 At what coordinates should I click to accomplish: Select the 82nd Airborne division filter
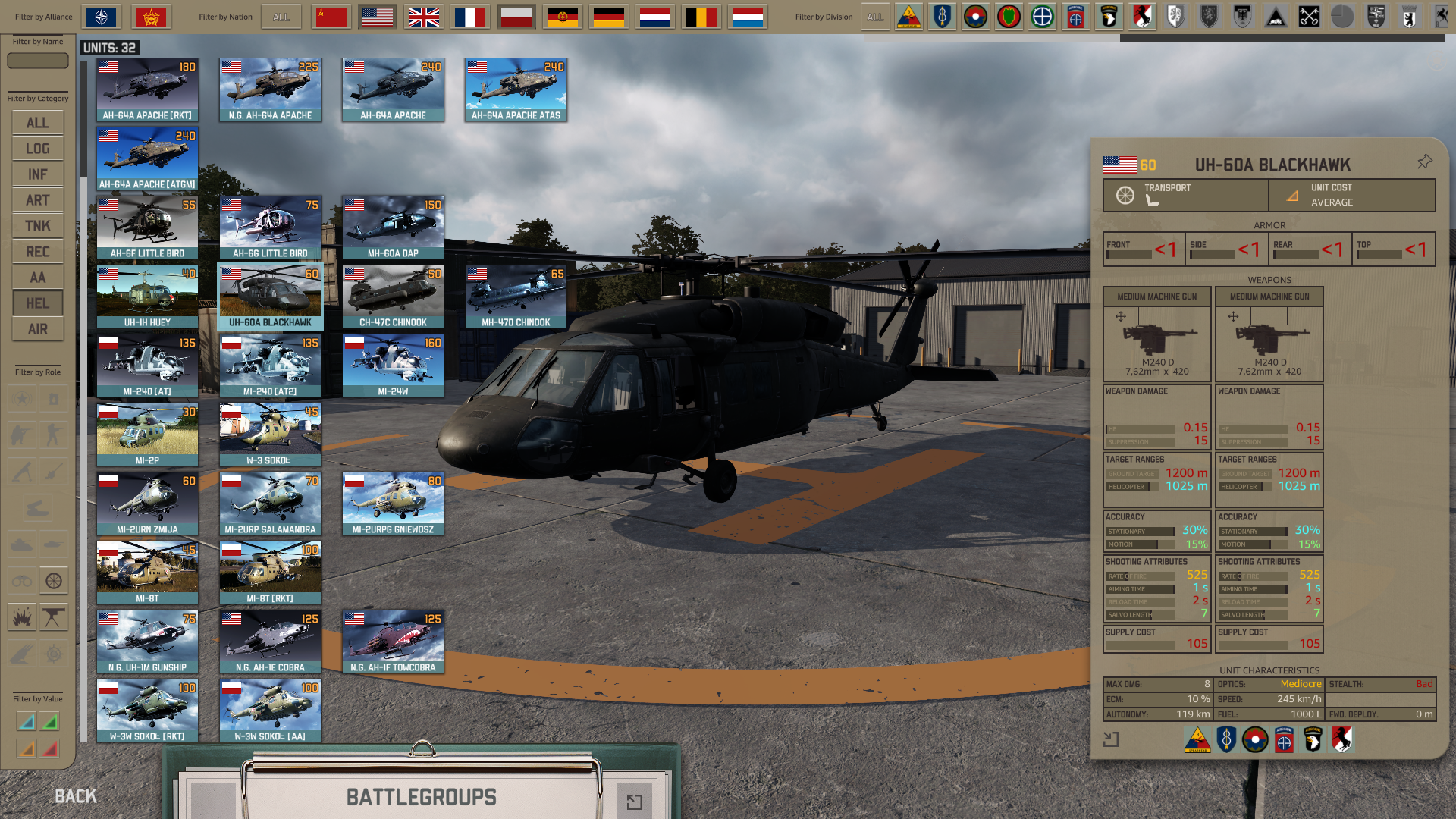[x=1076, y=17]
